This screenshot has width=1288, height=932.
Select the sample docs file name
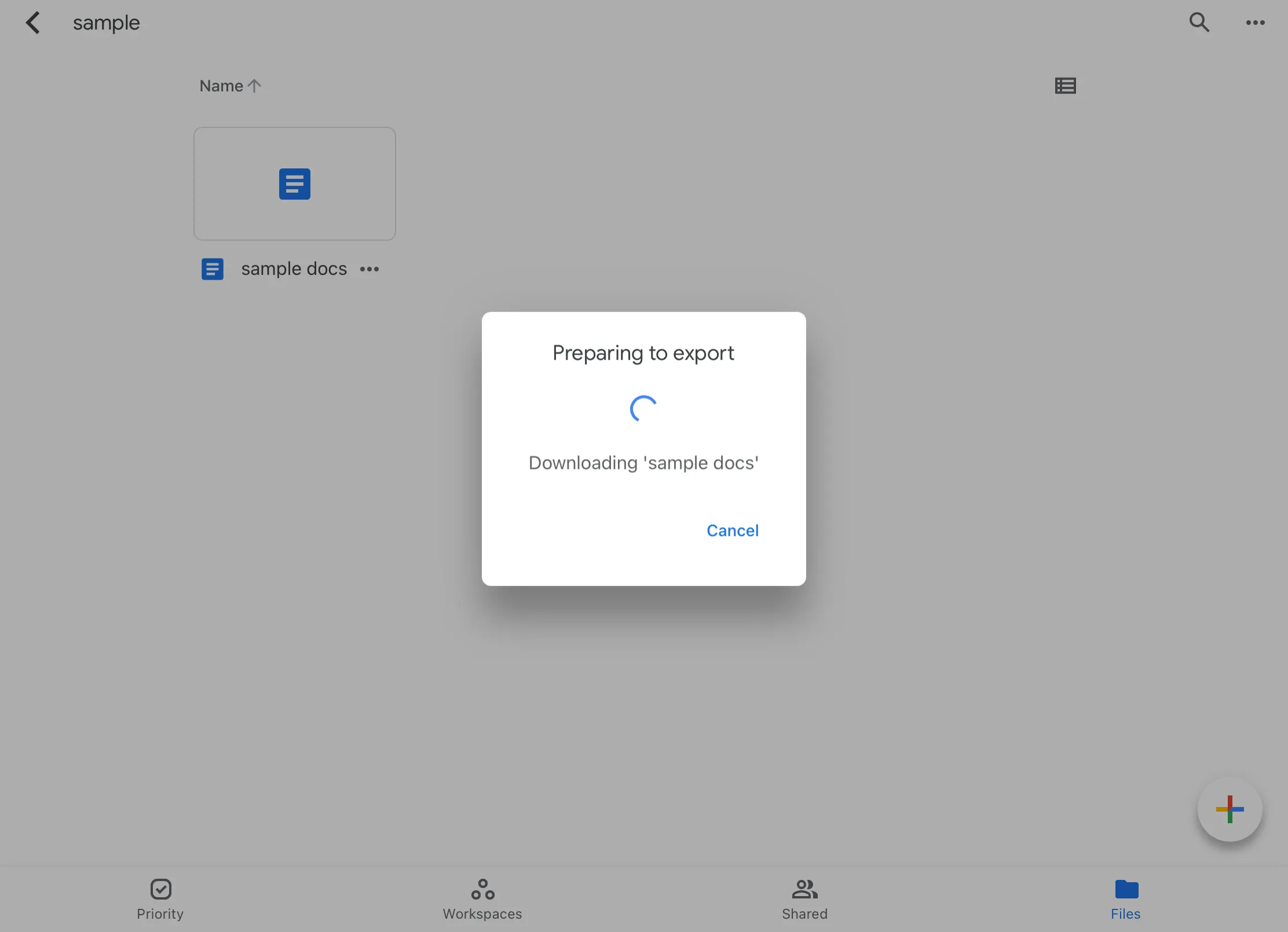pos(294,269)
